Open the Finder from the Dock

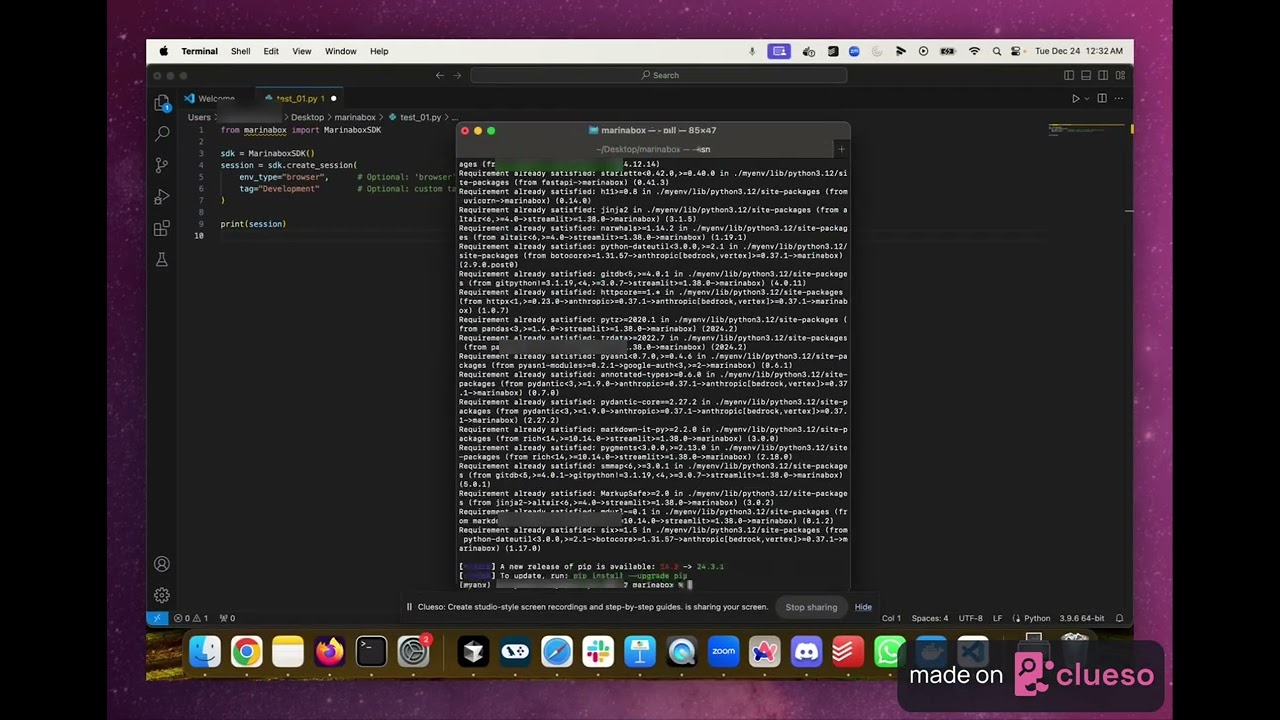coord(205,651)
